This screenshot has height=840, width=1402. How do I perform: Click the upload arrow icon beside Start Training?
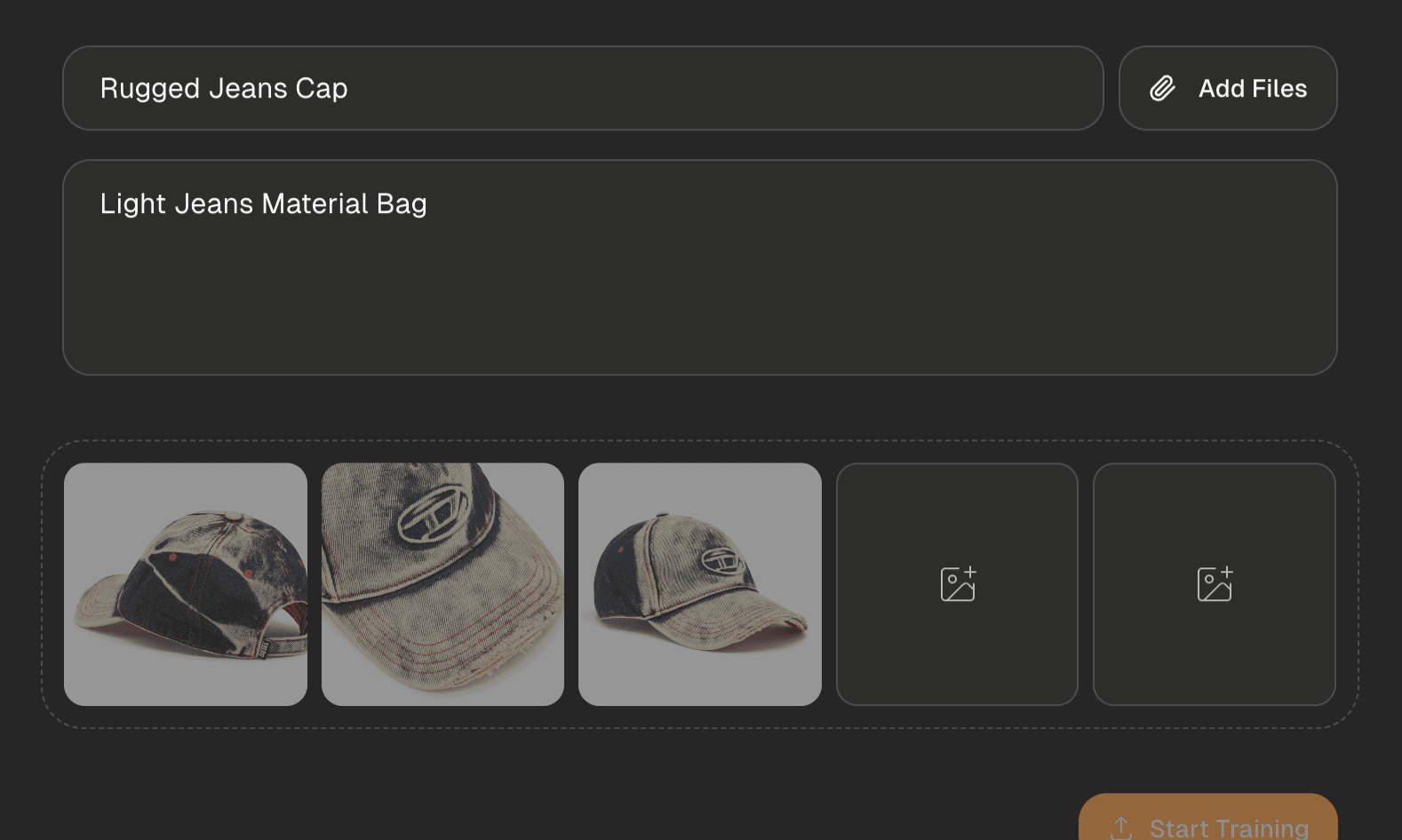tap(1121, 828)
